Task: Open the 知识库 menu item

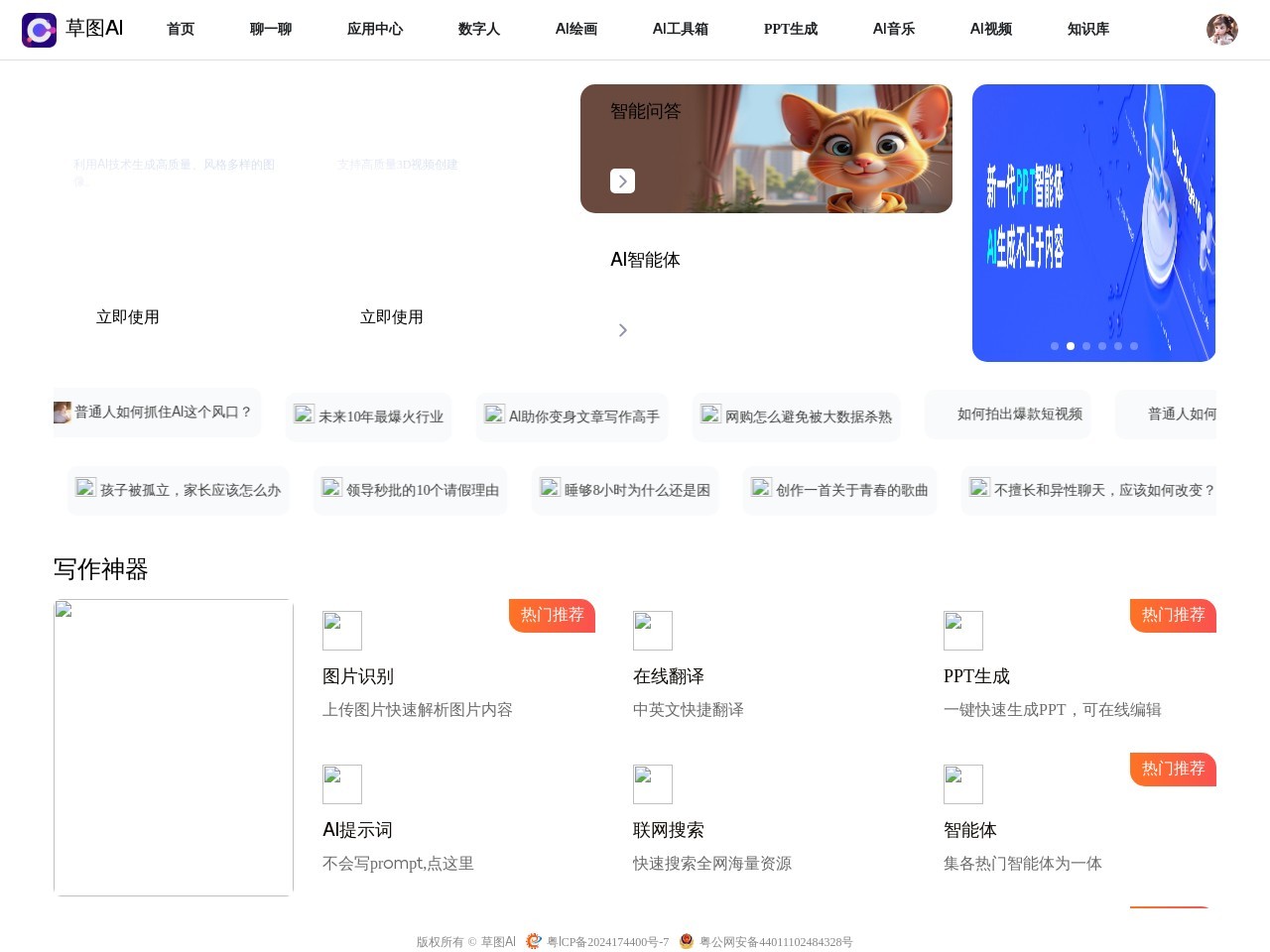Action: point(1087,30)
